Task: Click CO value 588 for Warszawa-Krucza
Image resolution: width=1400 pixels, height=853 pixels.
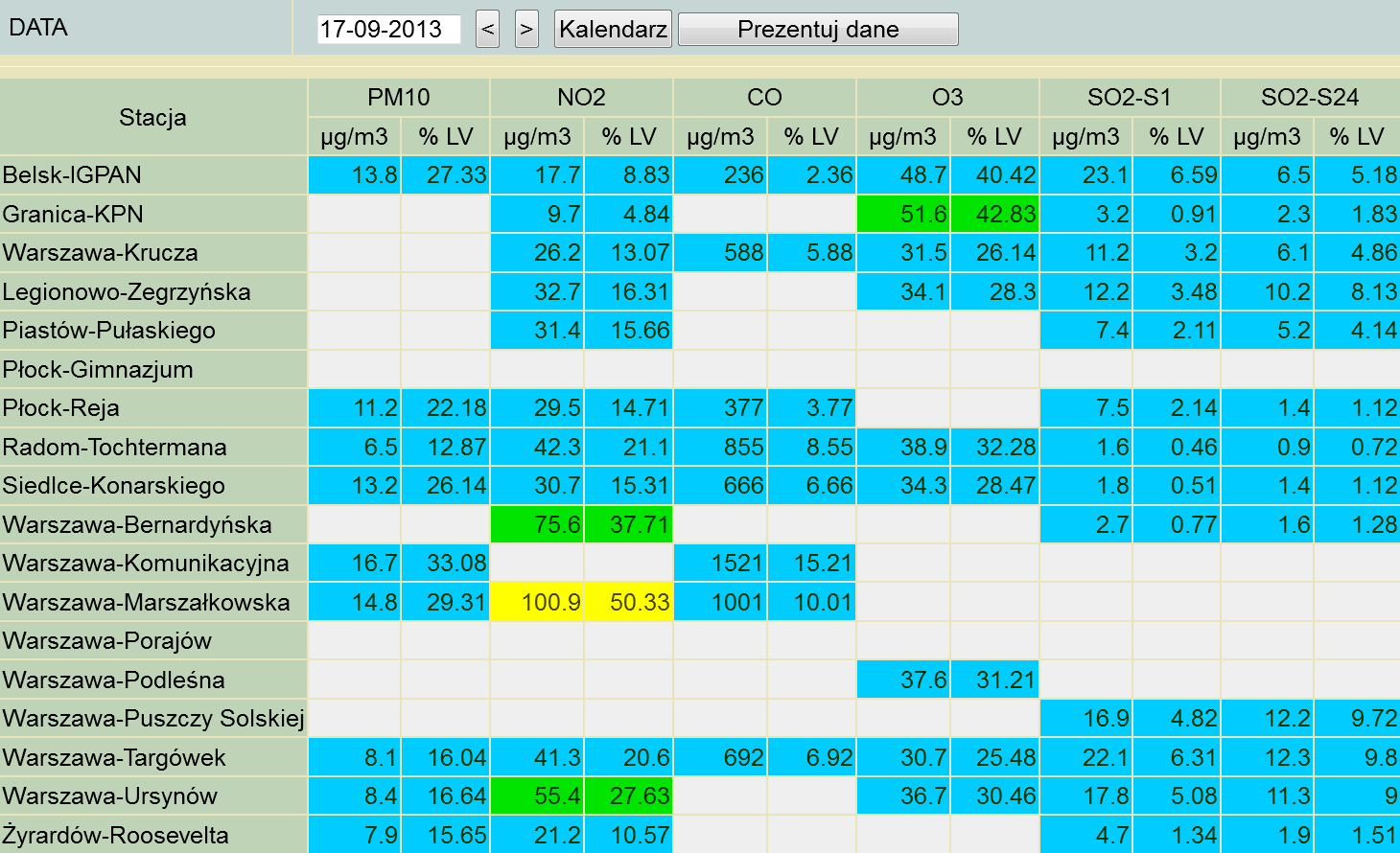Action: click(720, 253)
